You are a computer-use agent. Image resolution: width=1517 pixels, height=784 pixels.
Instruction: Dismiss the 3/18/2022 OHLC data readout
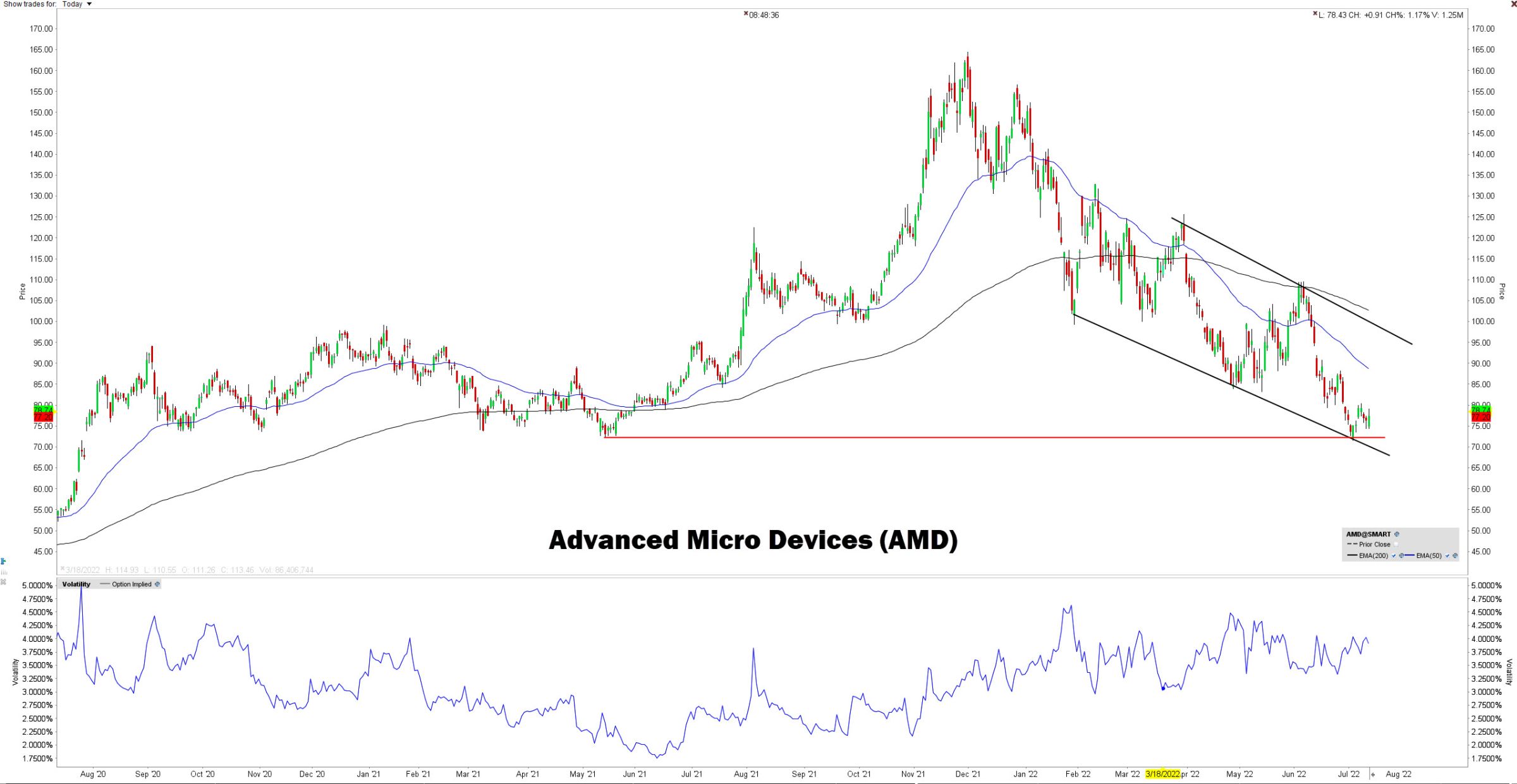tap(62, 569)
